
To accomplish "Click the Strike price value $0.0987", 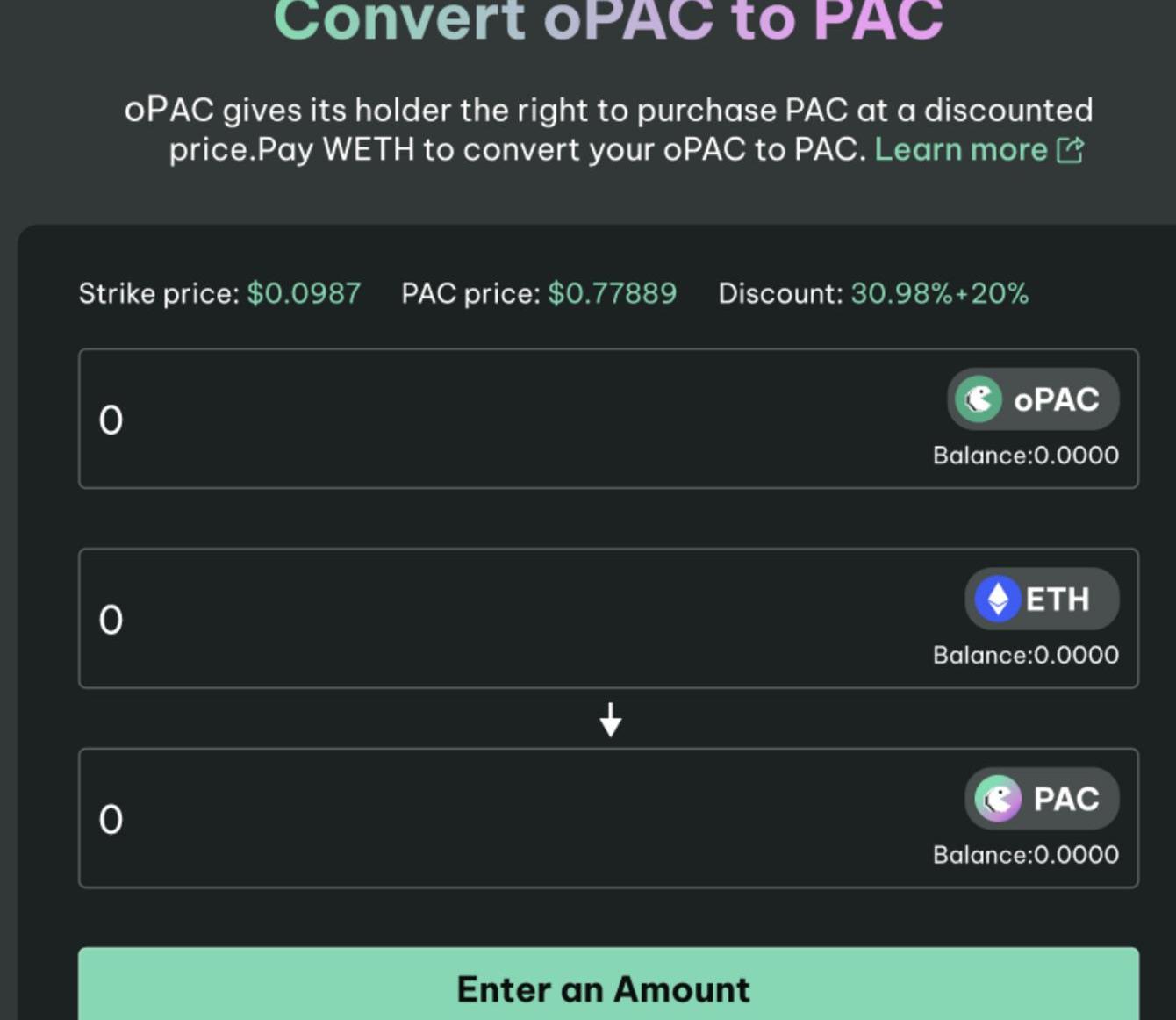I will click(304, 293).
